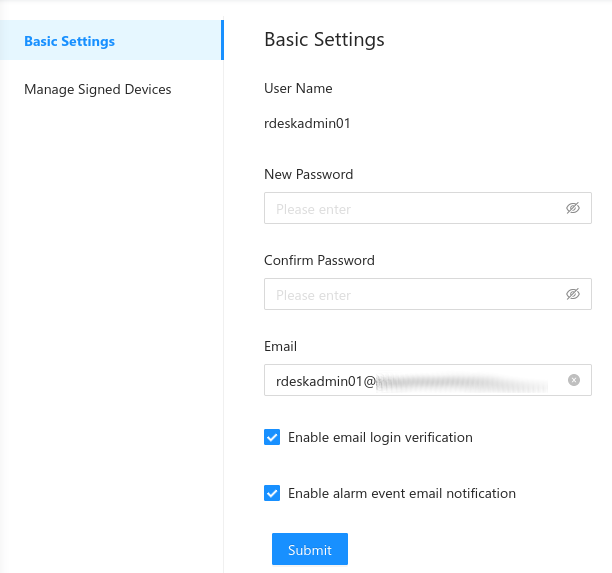
Task: Clear the Email field with the X icon
Action: pyautogui.click(x=574, y=380)
